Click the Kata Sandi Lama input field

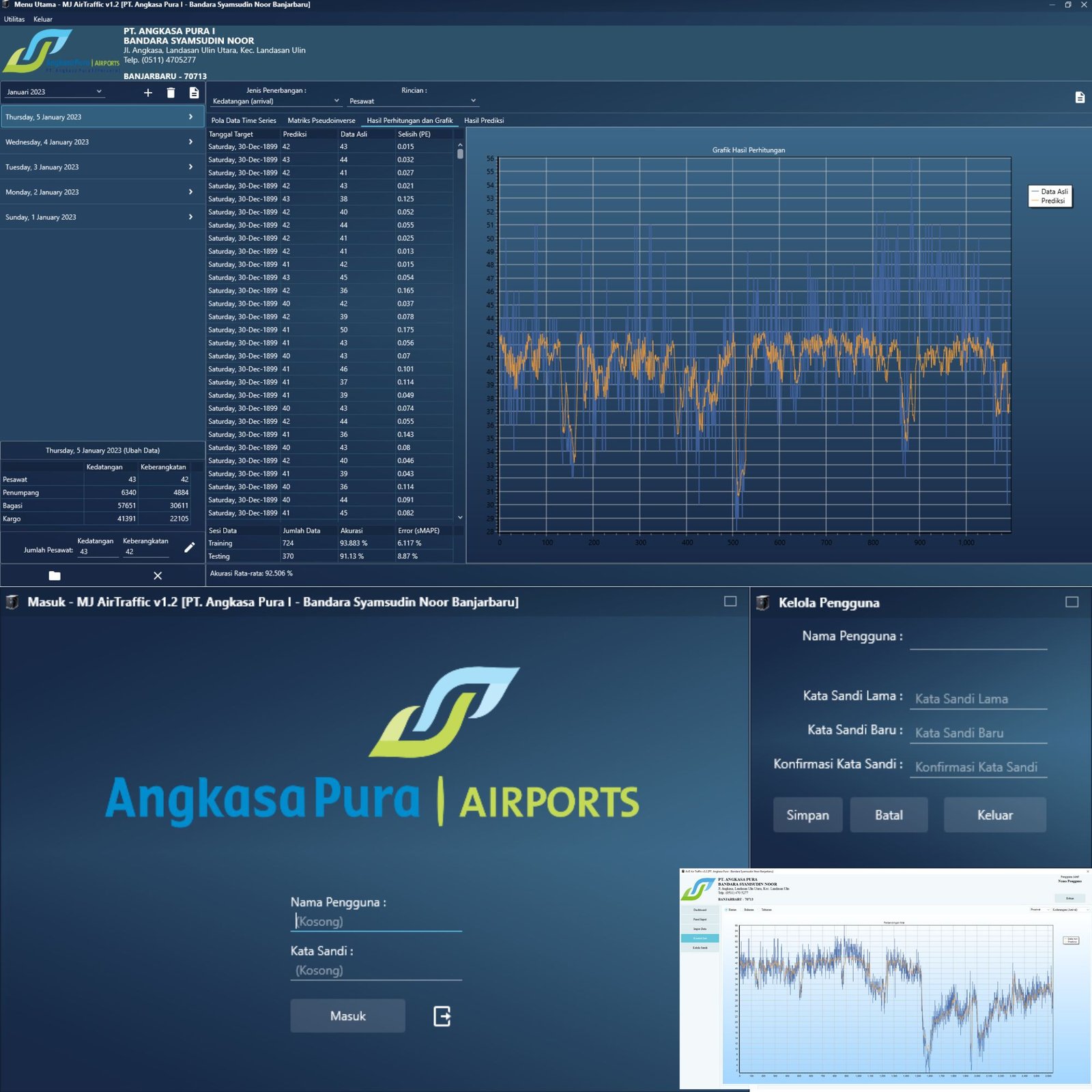[x=978, y=699]
